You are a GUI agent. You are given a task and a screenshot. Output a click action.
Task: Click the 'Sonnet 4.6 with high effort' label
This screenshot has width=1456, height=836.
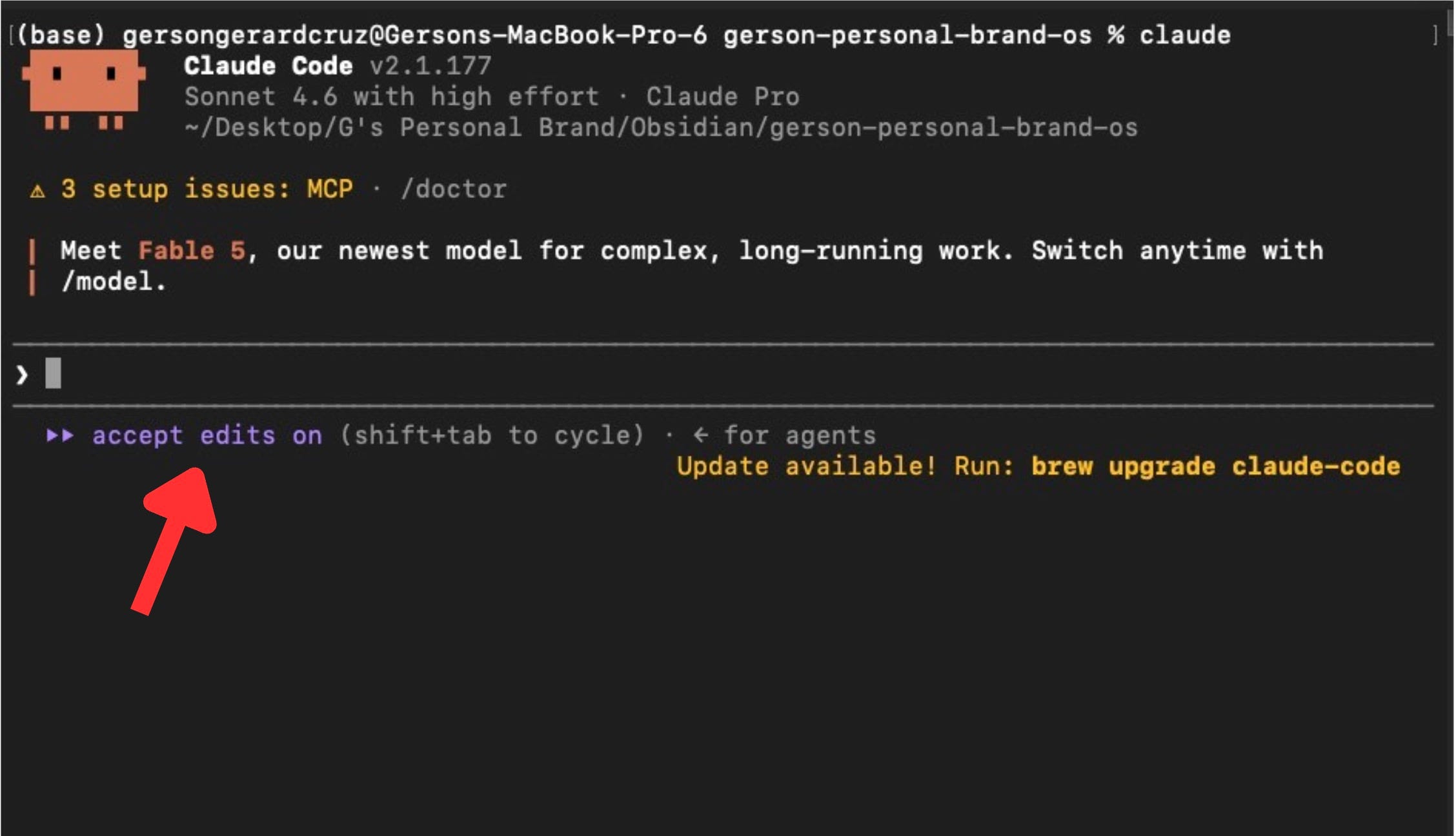[392, 97]
